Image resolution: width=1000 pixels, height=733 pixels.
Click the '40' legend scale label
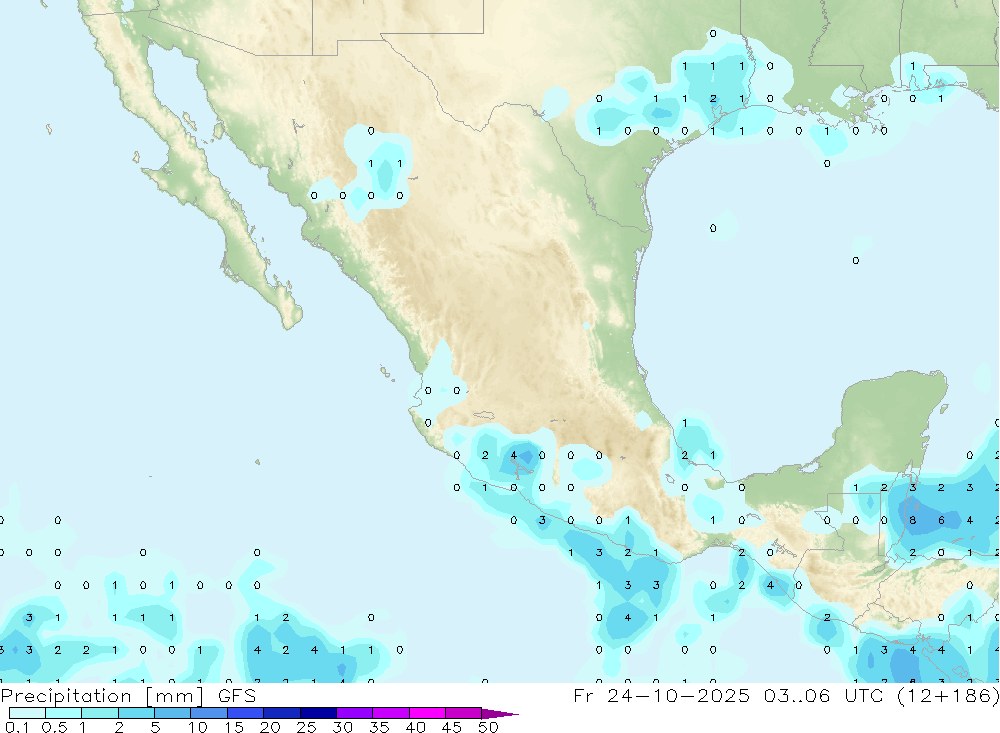415,727
